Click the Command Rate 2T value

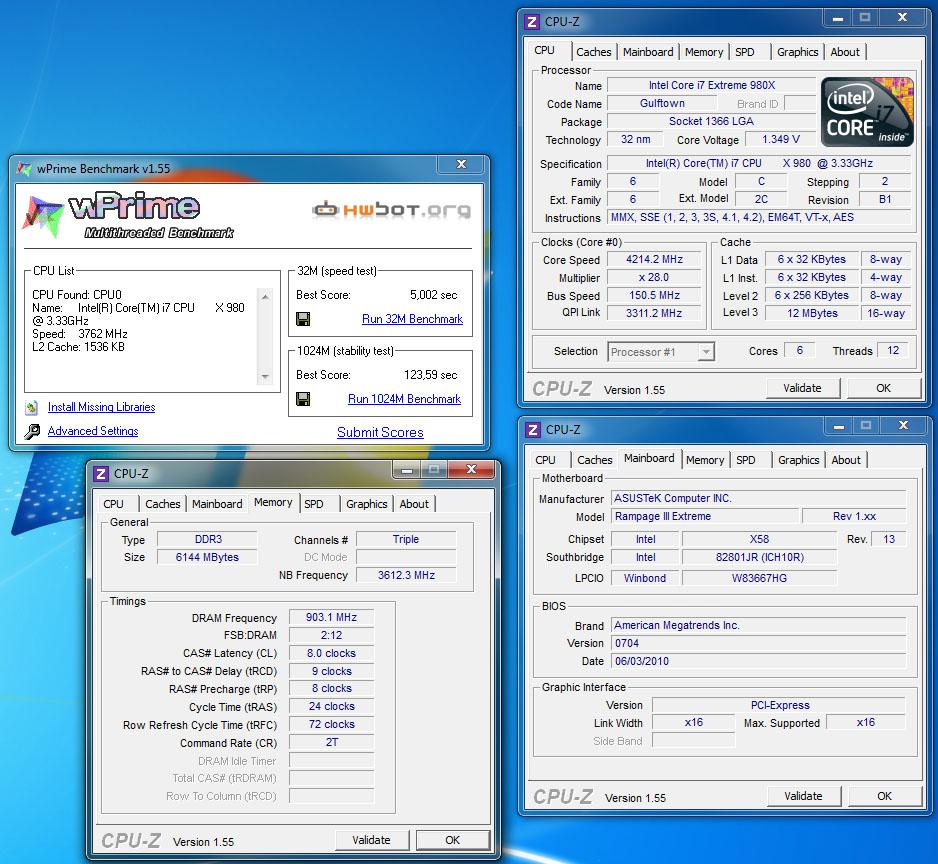(x=331, y=742)
